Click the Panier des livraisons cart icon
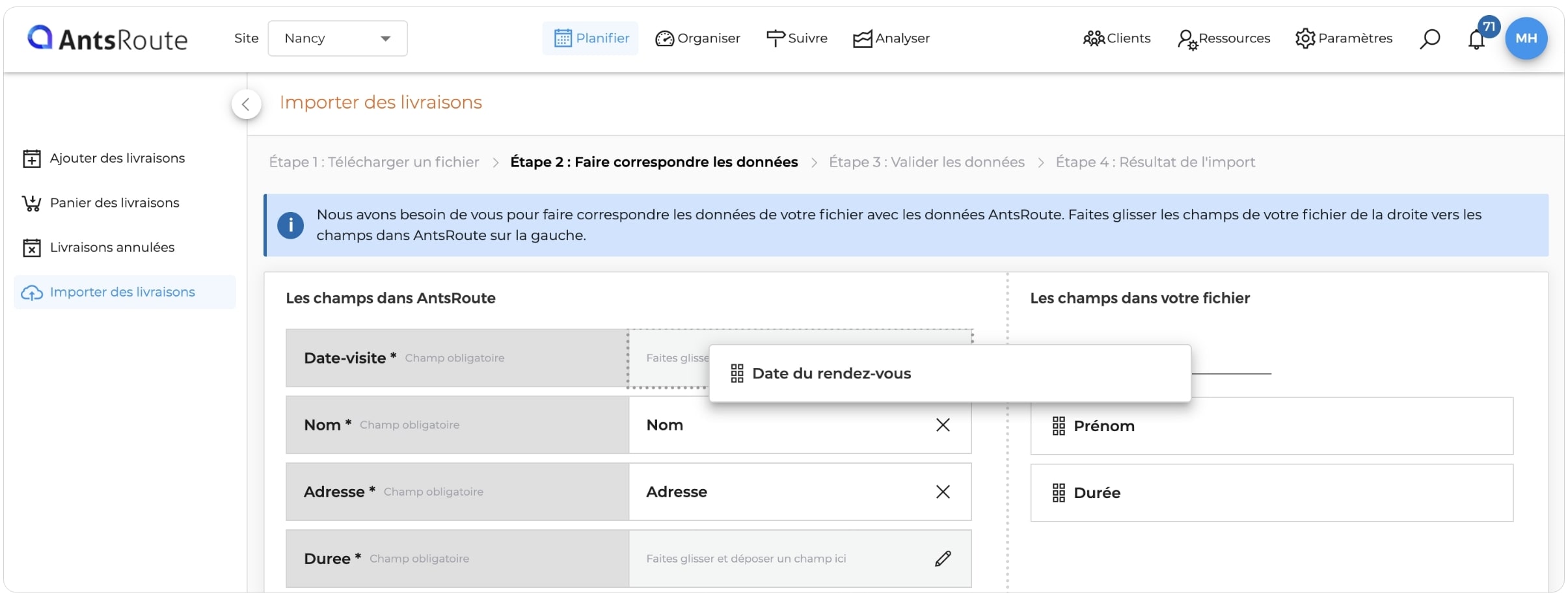Screen dimensions: 1568x597 point(31,204)
